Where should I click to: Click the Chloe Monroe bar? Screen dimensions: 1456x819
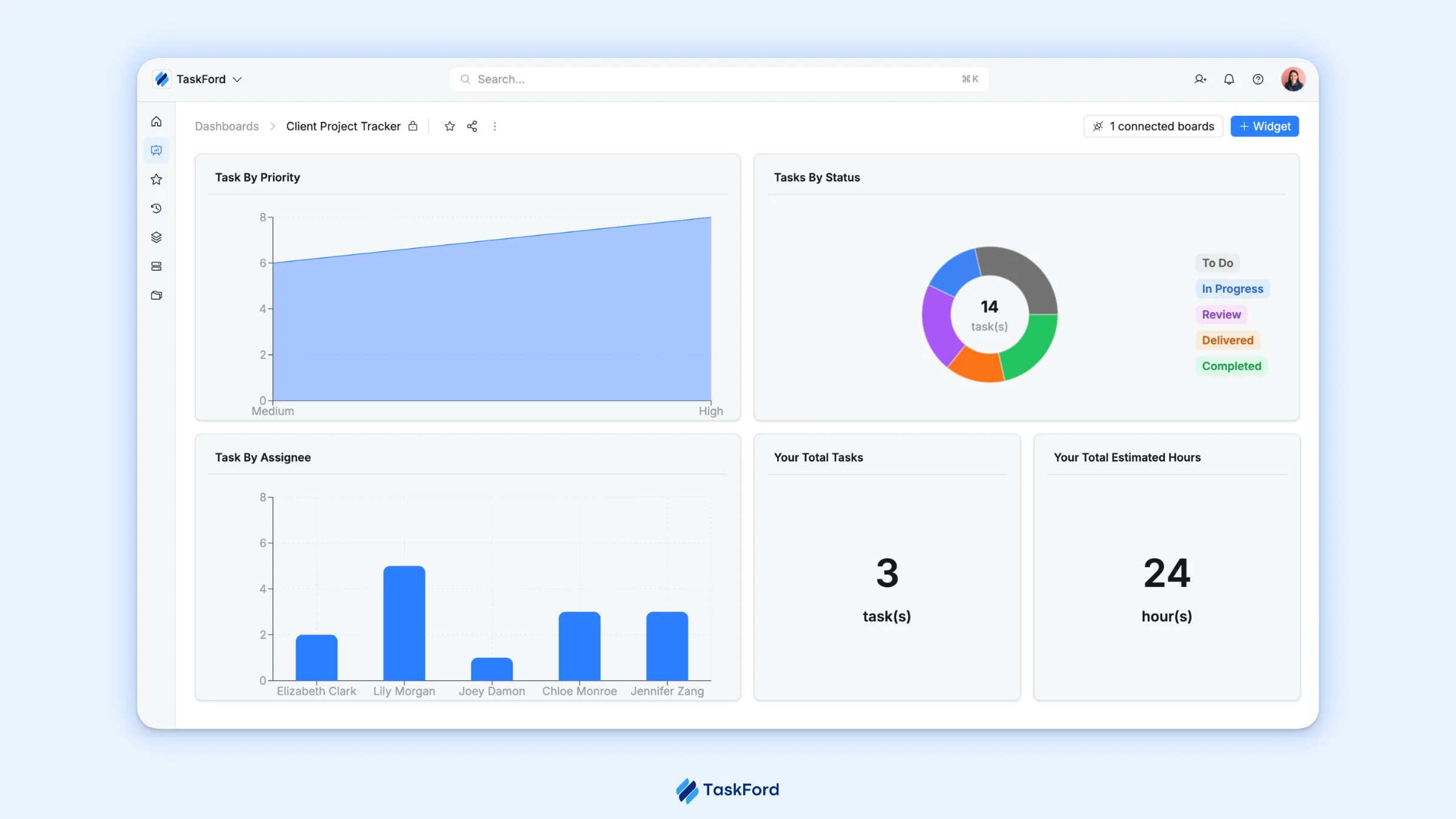pyautogui.click(x=579, y=646)
